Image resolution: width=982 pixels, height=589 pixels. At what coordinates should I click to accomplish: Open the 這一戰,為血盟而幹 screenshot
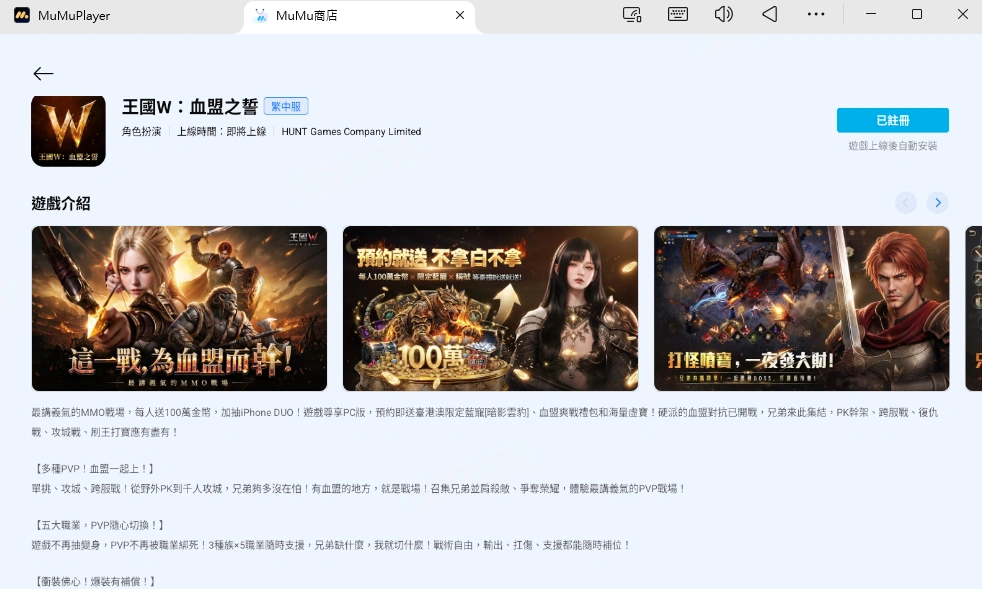pos(179,308)
